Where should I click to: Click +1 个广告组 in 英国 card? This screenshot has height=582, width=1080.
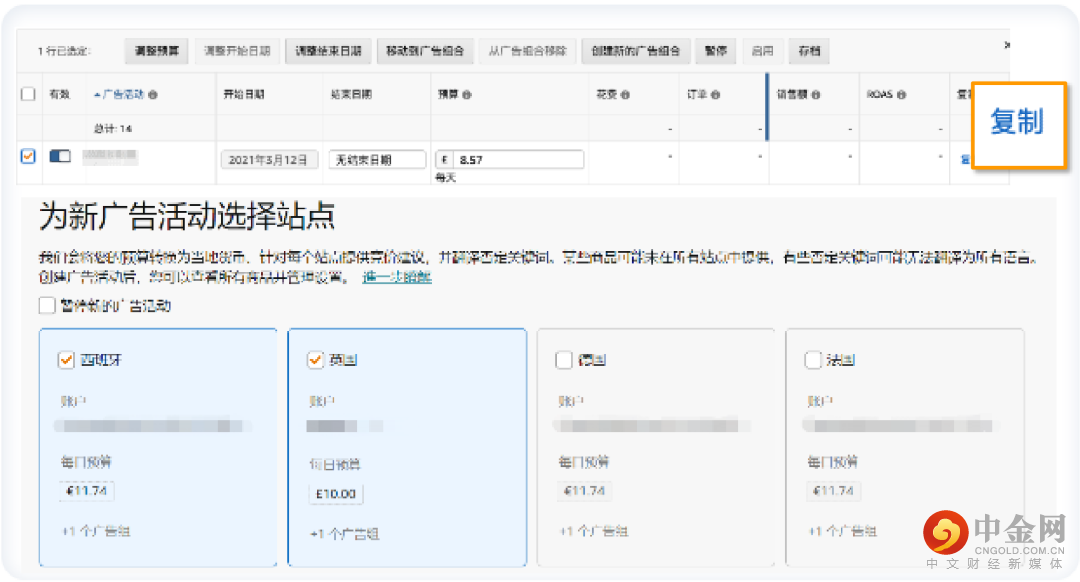(344, 534)
